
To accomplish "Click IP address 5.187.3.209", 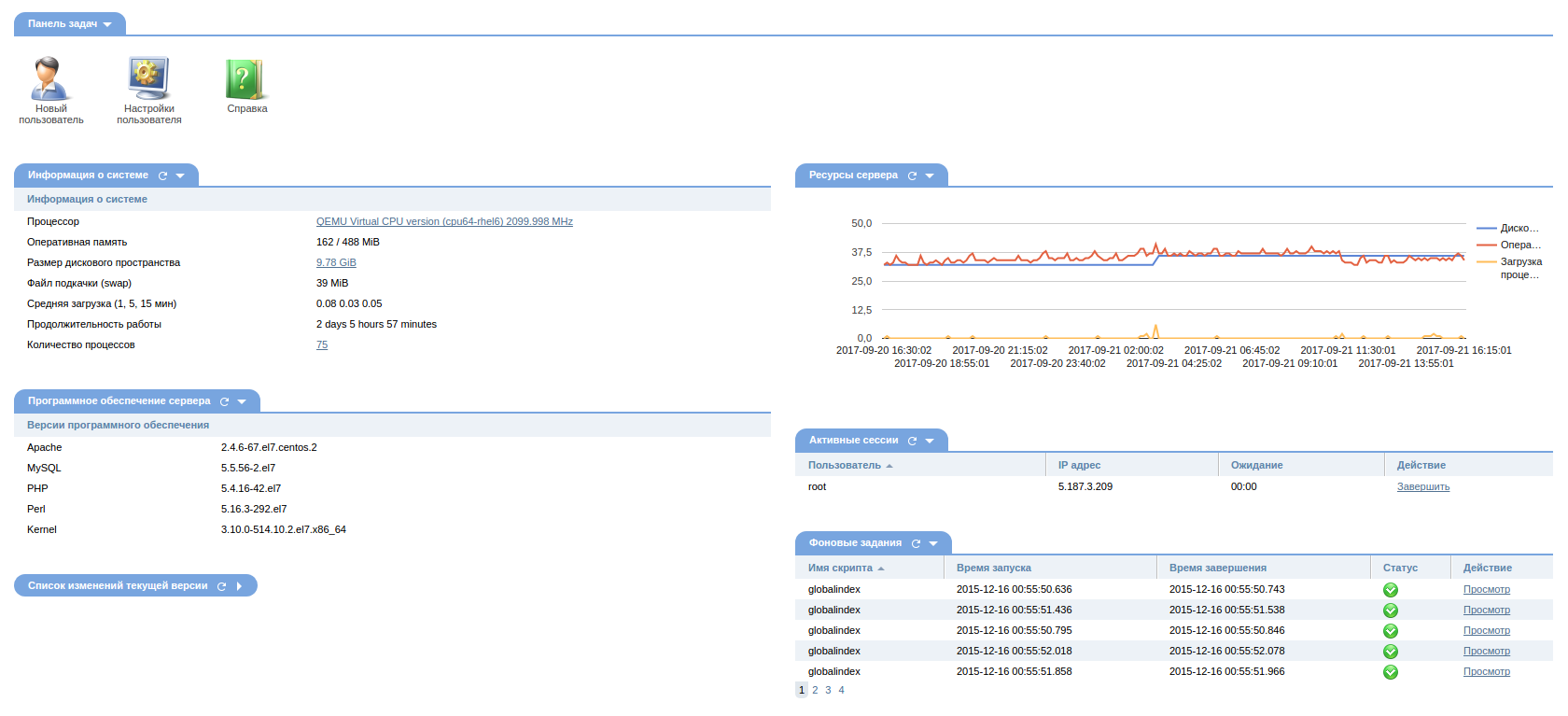I will pyautogui.click(x=1085, y=487).
